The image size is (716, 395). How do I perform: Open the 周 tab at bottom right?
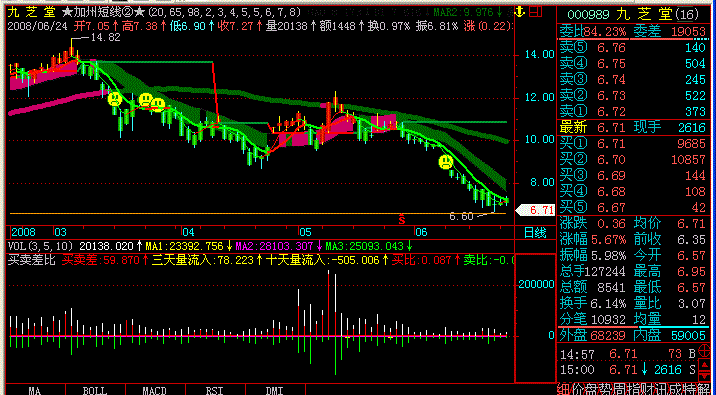coord(620,389)
